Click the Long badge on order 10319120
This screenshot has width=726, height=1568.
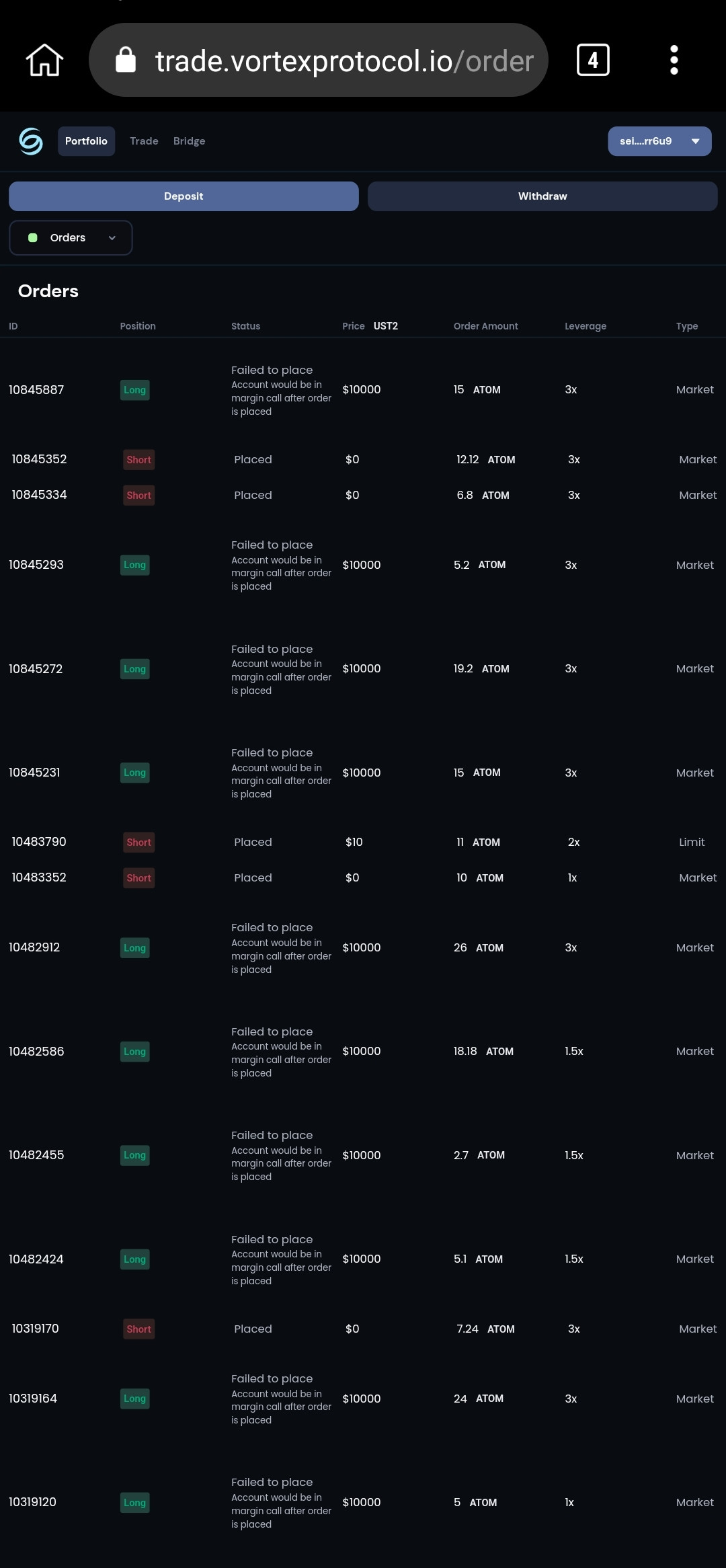(x=134, y=1503)
